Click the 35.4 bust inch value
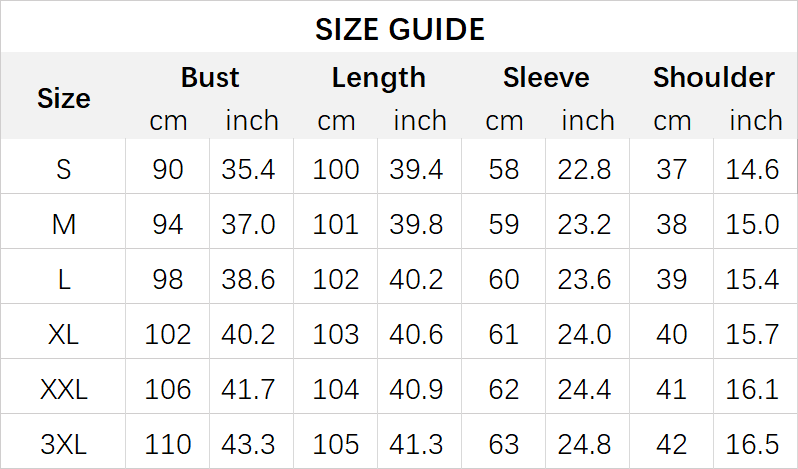Viewport: 798px width, 469px height. [249, 170]
